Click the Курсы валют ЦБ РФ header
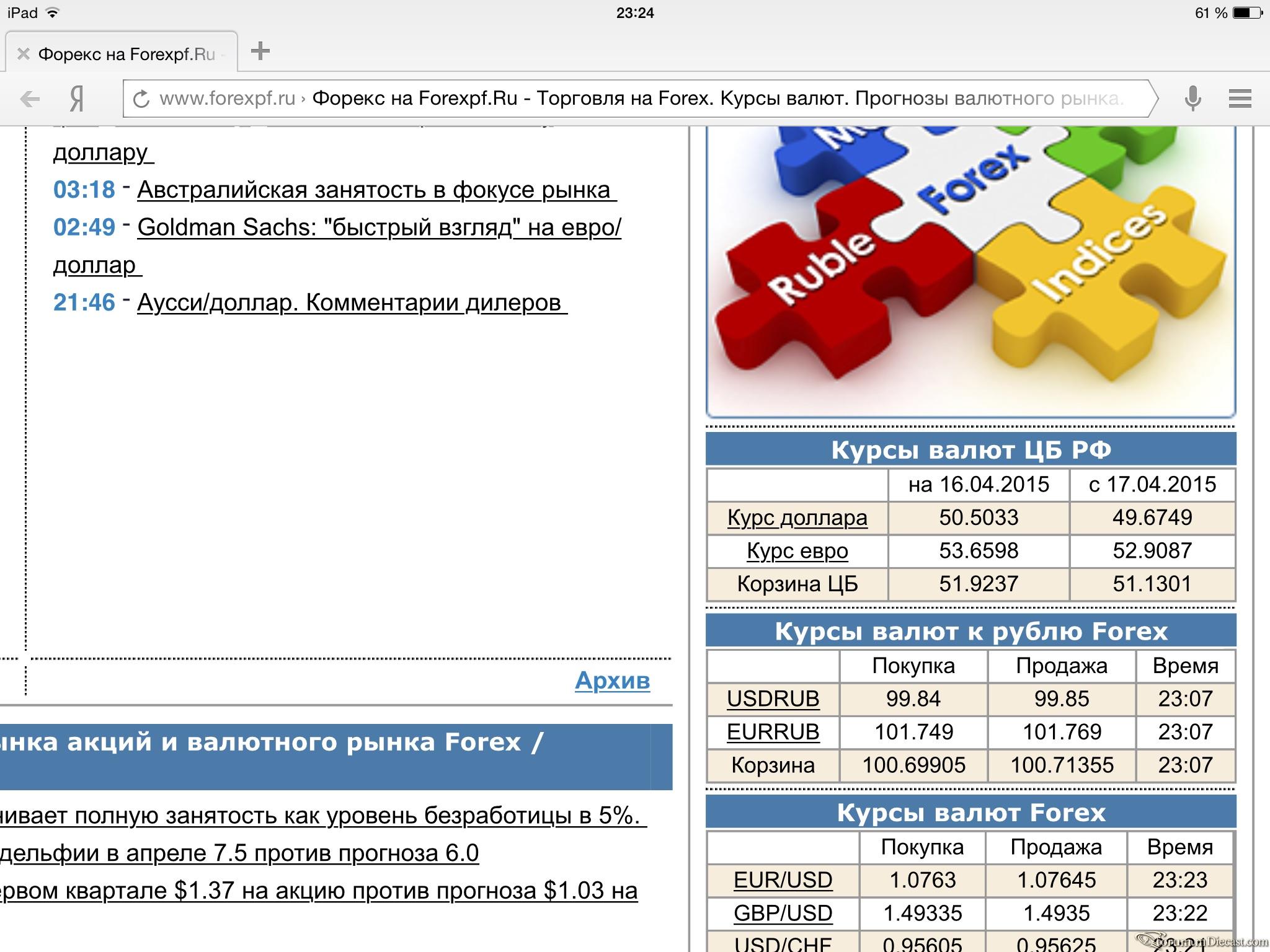The image size is (1270, 952). click(970, 449)
